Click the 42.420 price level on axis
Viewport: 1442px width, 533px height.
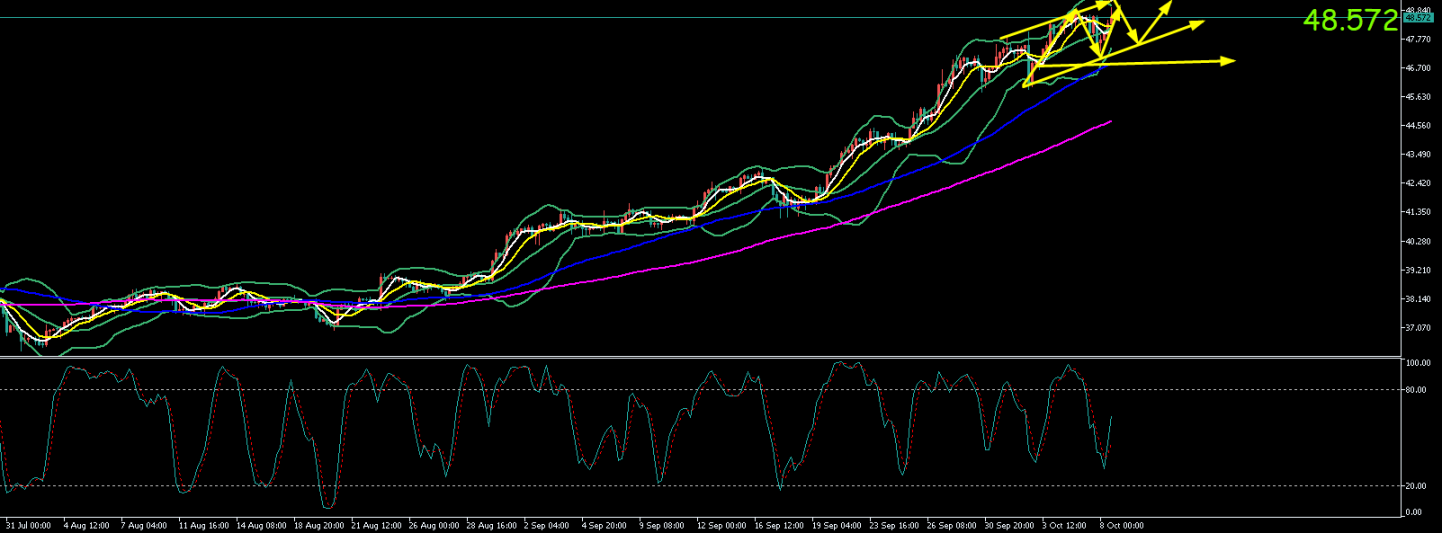[1419, 184]
